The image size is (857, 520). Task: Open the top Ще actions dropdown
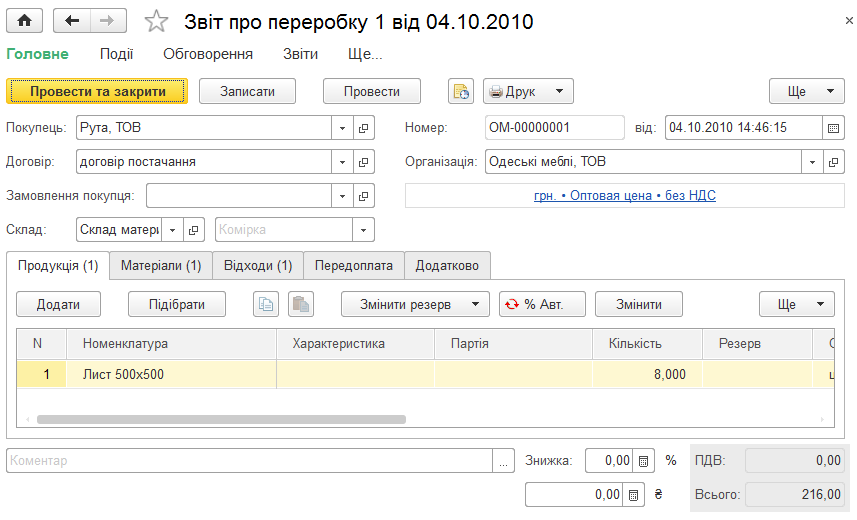807,91
